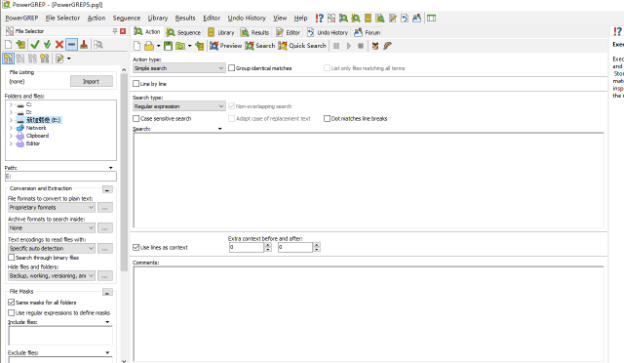Enable Line by line checkbox

[x=136, y=84]
